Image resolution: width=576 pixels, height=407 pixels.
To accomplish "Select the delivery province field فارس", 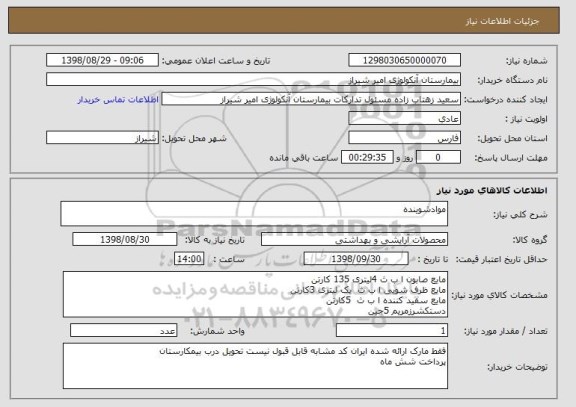I will coord(404,138).
